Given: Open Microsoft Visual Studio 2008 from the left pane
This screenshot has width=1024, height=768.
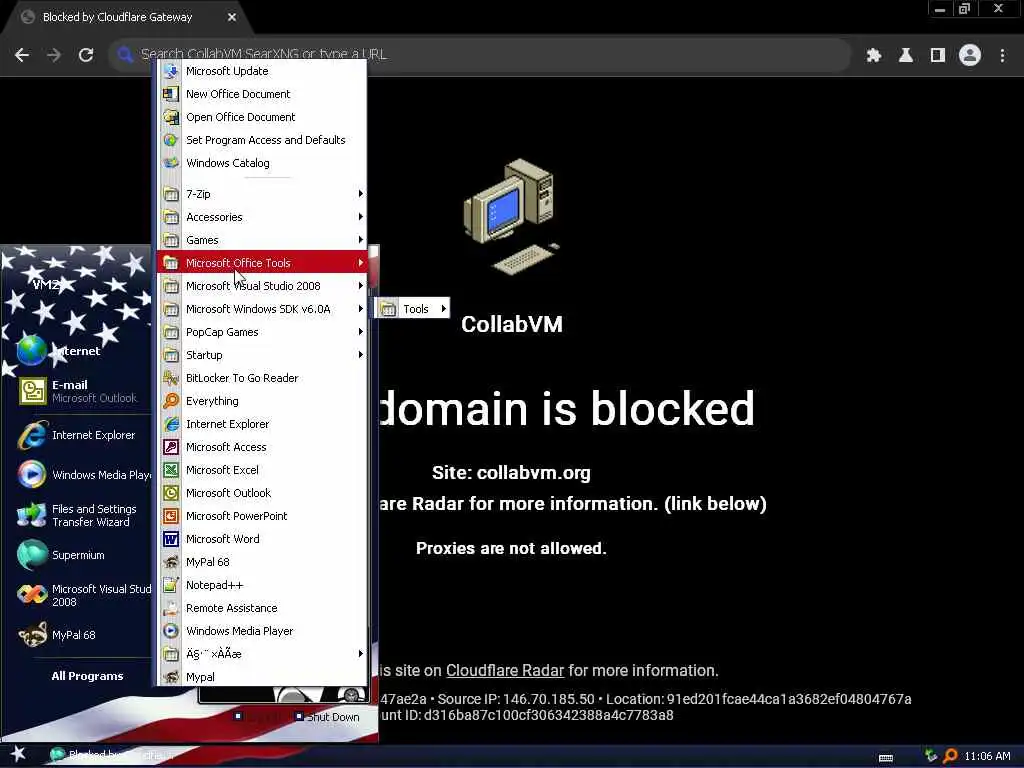Looking at the screenshot, I should point(84,595).
